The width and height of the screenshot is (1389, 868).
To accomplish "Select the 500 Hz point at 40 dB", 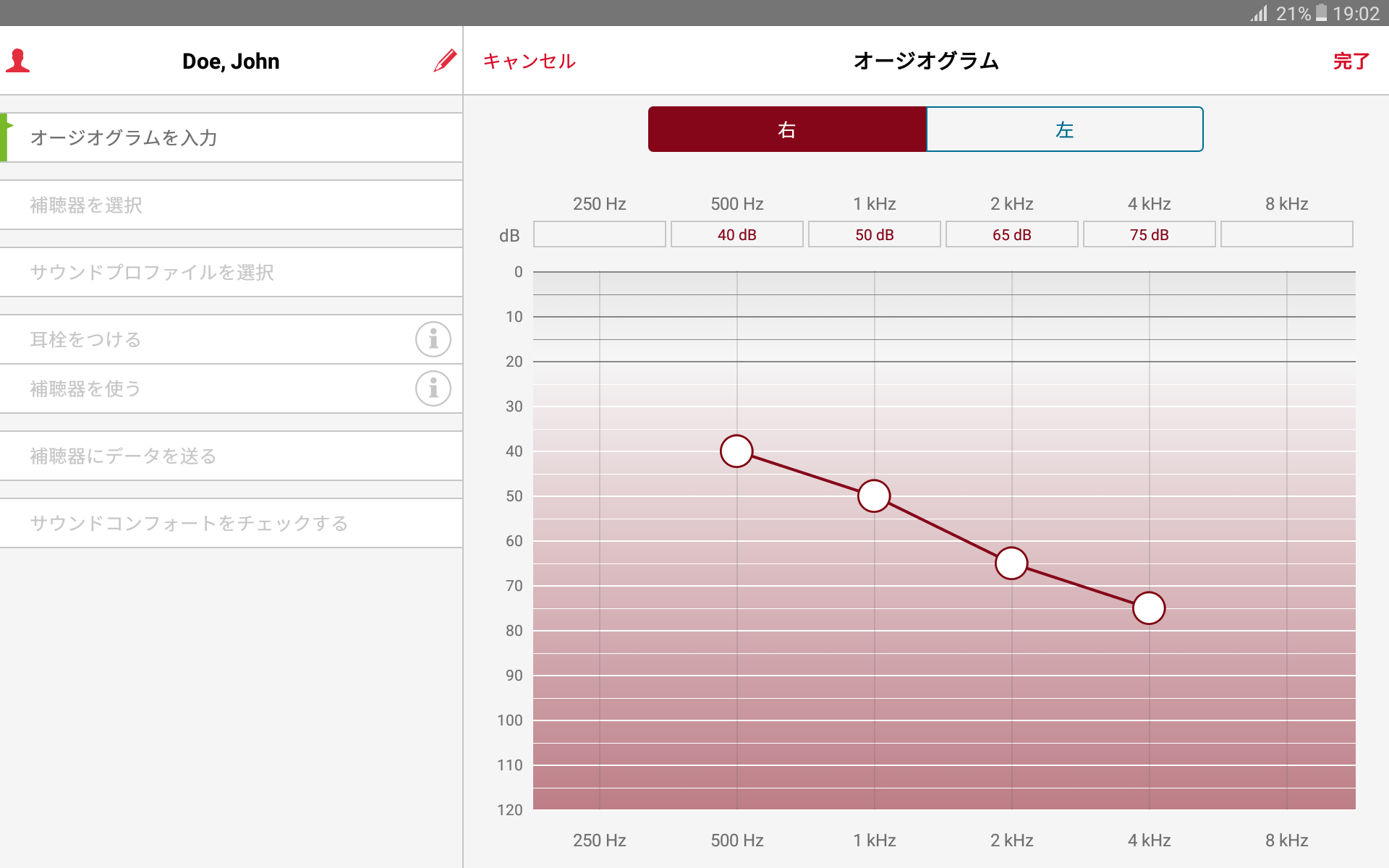I will coord(736,451).
